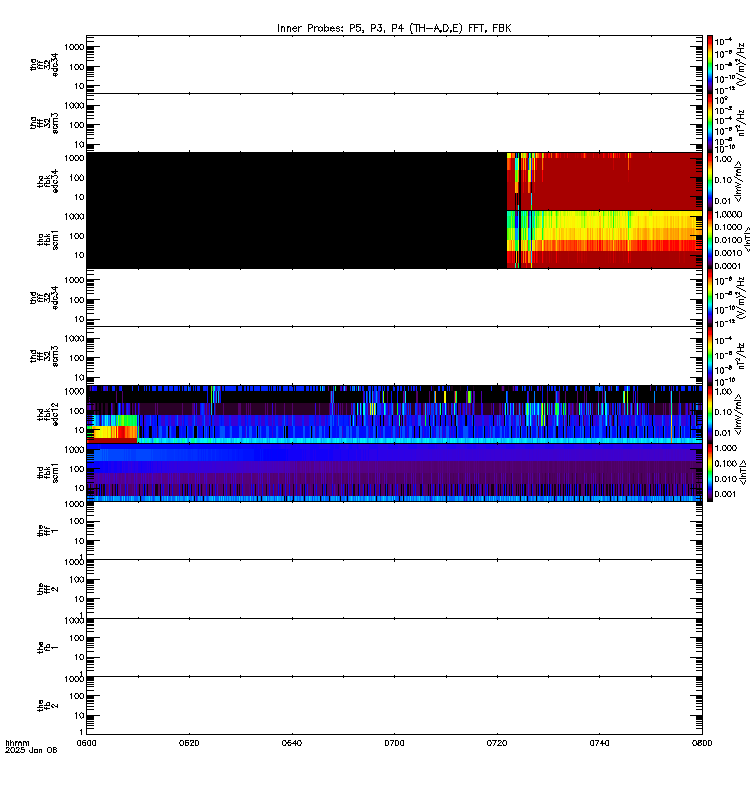Click the '100' y-tick of the fff 1 panel
This screenshot has height=800, width=750.
click(77, 521)
